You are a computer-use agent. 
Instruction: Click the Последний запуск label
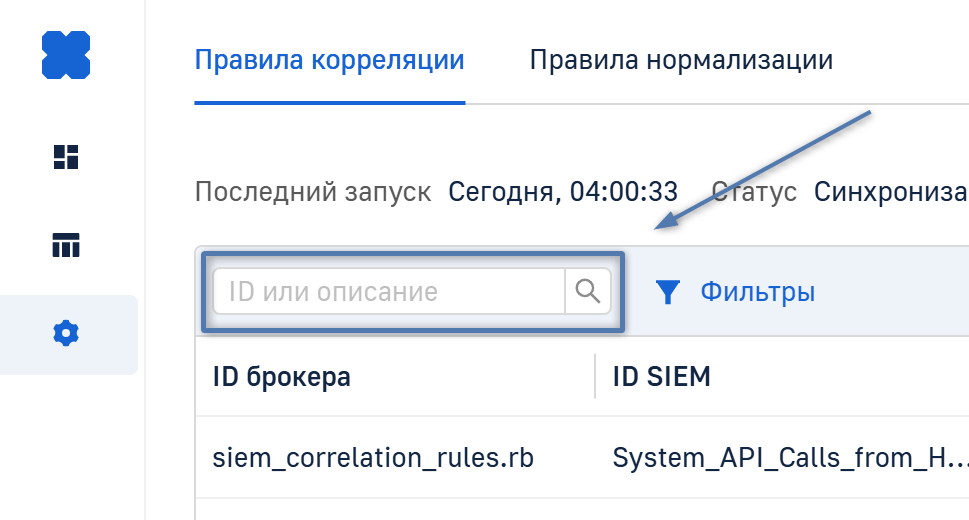tap(313, 191)
